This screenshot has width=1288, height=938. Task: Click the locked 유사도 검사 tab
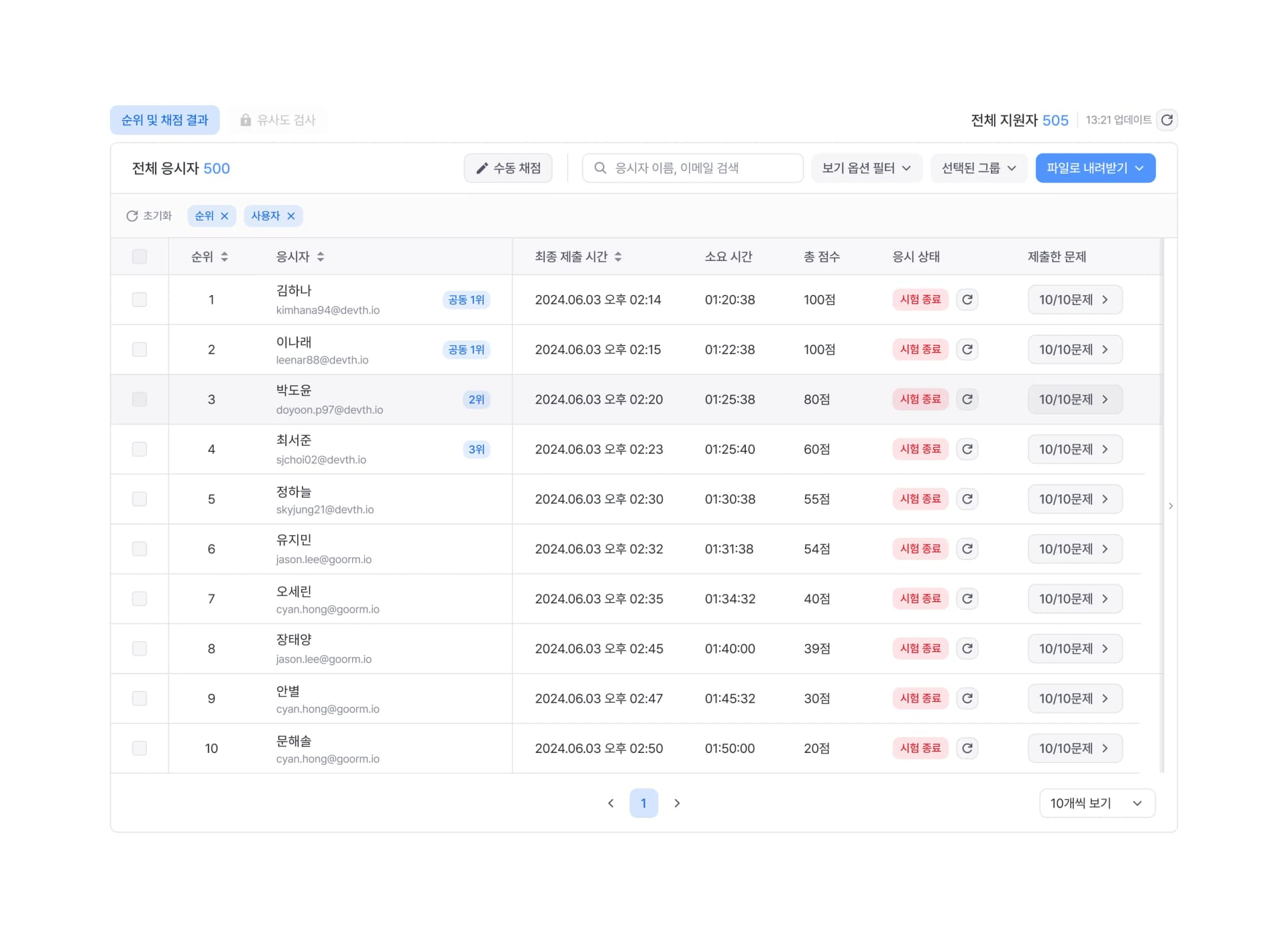278,120
